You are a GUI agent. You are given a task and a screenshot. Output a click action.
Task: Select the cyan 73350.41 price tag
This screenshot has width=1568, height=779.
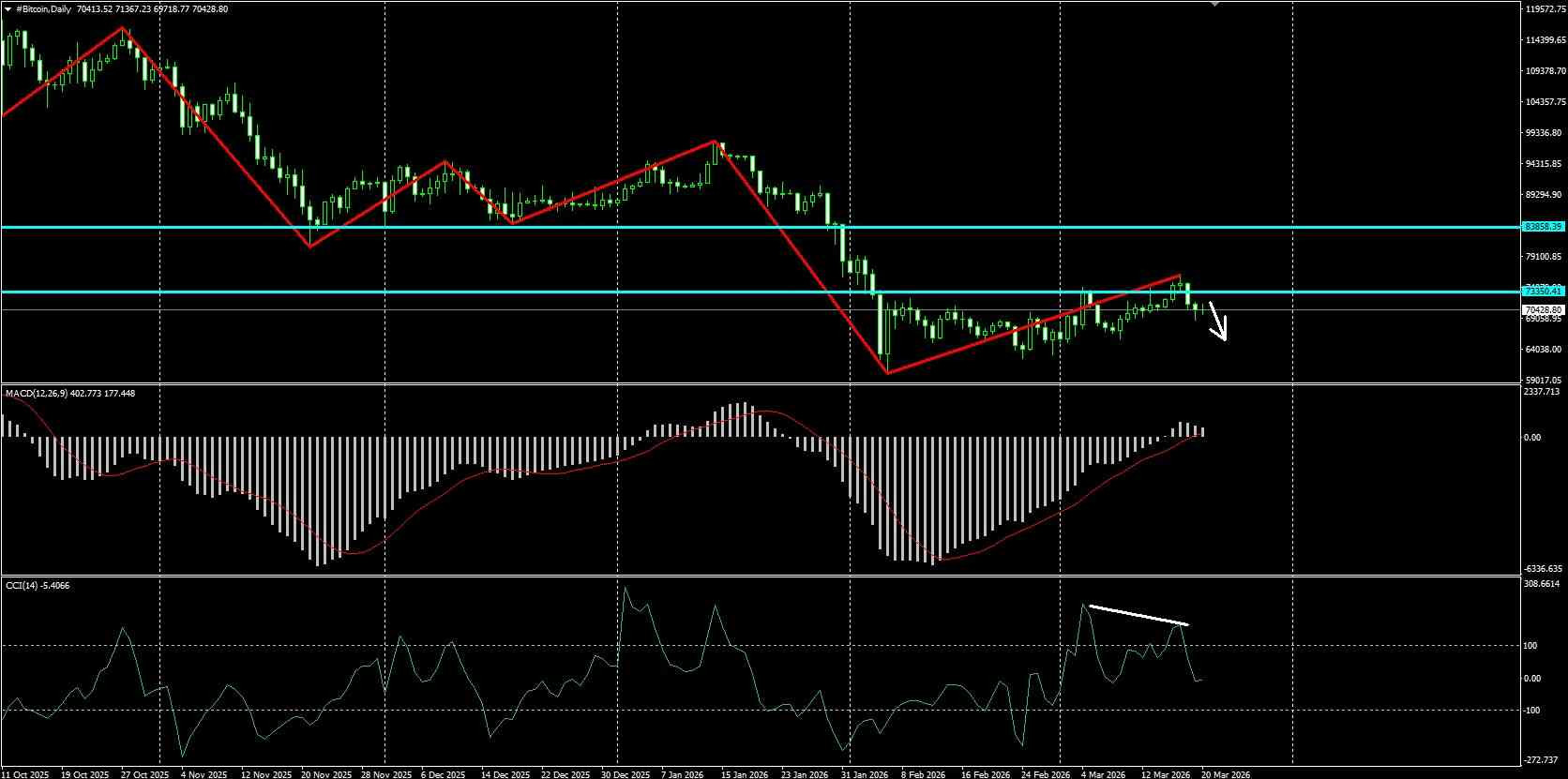[1543, 292]
